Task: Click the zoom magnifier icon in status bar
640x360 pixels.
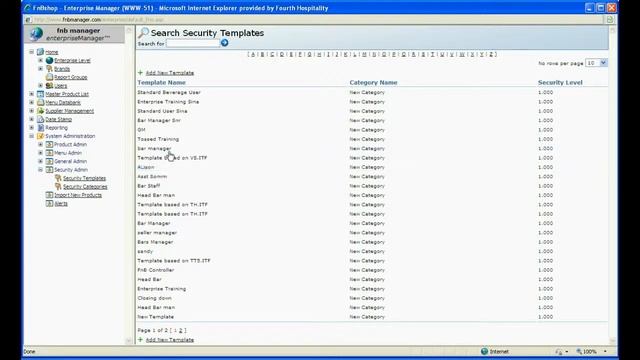Action: pyautogui.click(x=579, y=351)
